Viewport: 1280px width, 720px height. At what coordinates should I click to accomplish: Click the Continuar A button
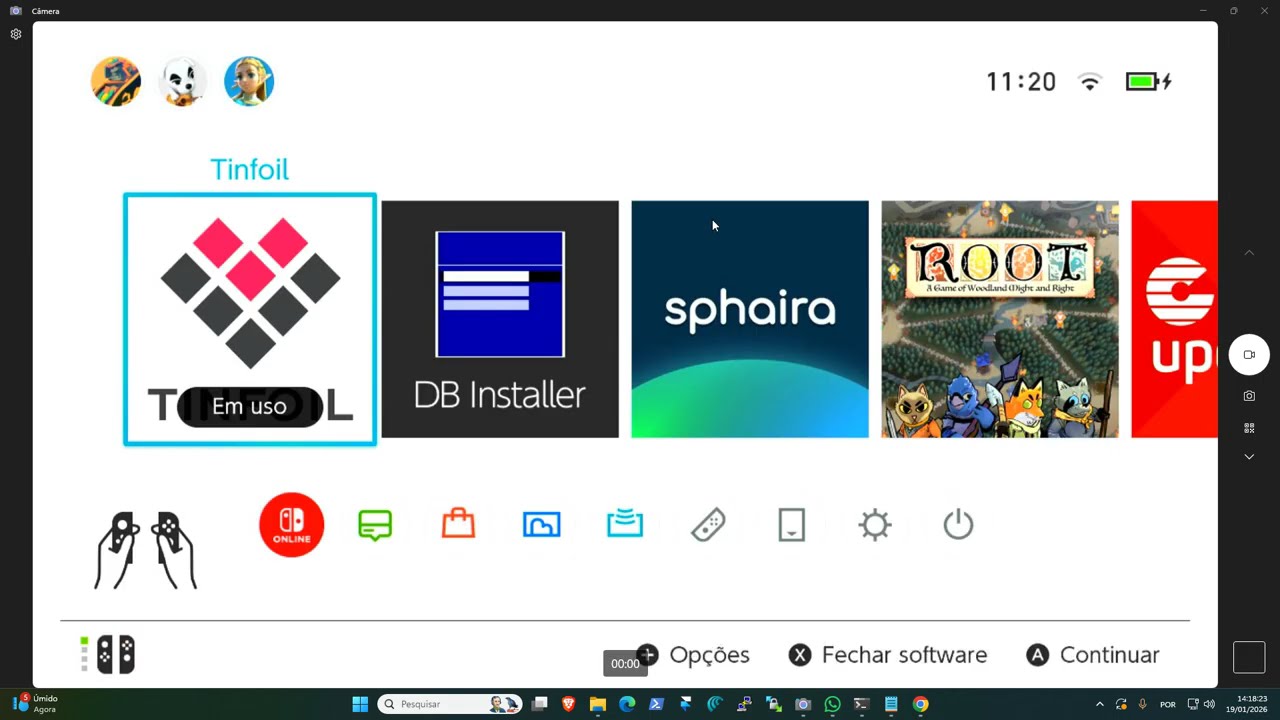coord(1093,655)
